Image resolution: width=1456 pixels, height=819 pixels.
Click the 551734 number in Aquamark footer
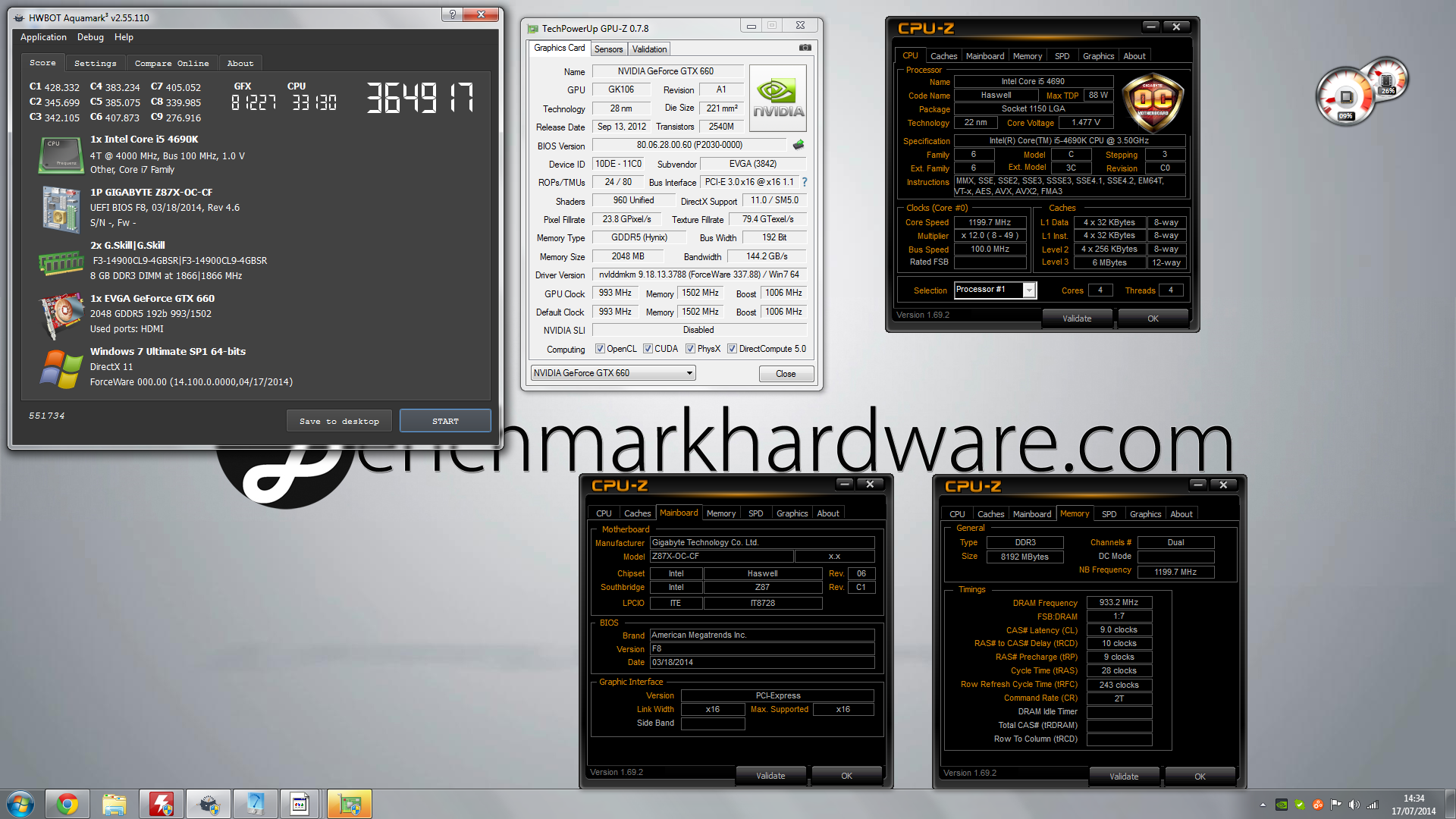[47, 416]
